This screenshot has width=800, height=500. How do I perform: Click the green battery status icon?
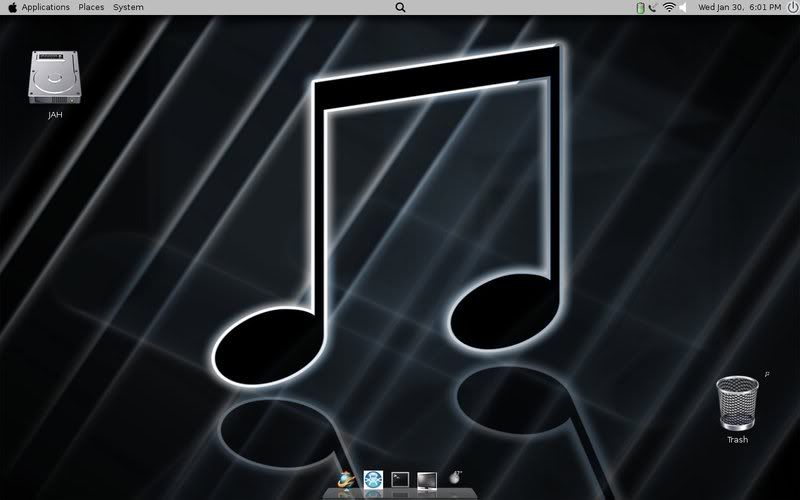click(640, 7)
